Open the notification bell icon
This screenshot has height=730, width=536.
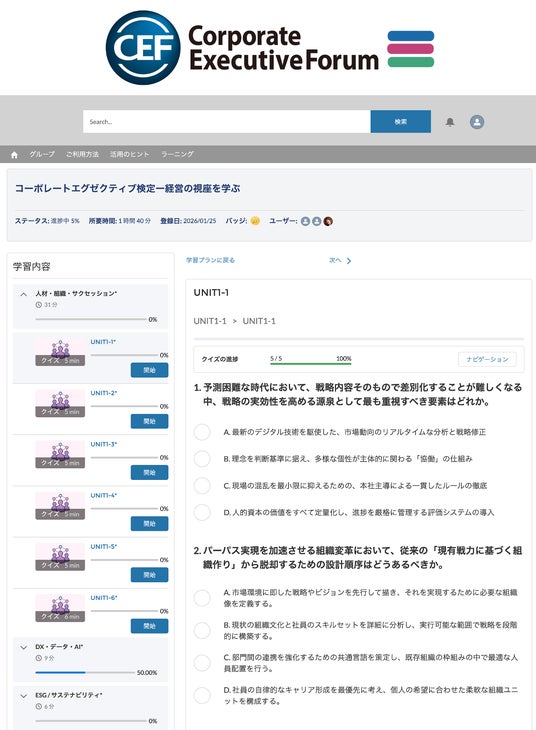point(450,122)
